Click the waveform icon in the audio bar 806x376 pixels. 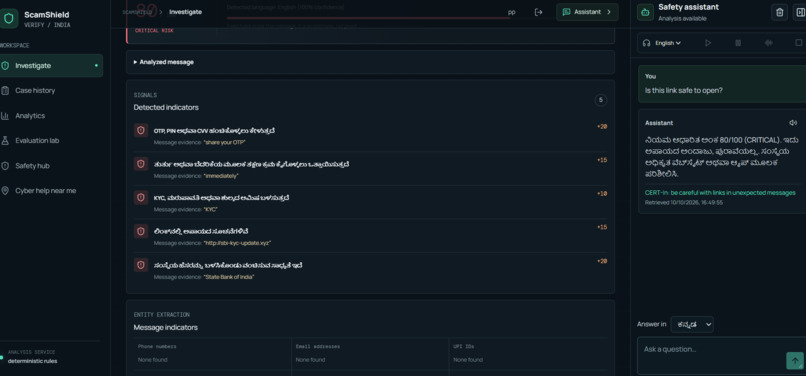click(x=768, y=43)
